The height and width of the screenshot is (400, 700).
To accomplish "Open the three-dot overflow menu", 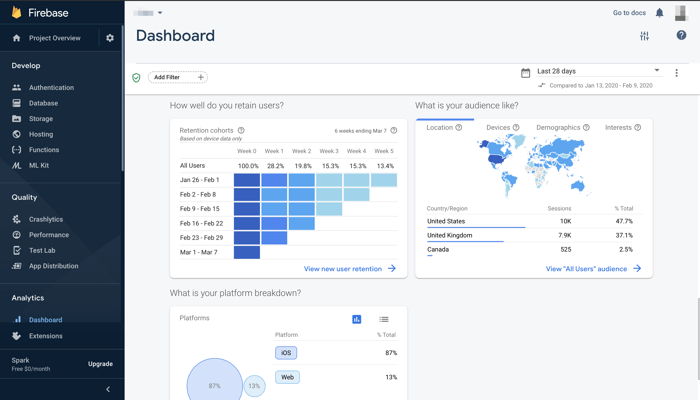I will coord(676,73).
